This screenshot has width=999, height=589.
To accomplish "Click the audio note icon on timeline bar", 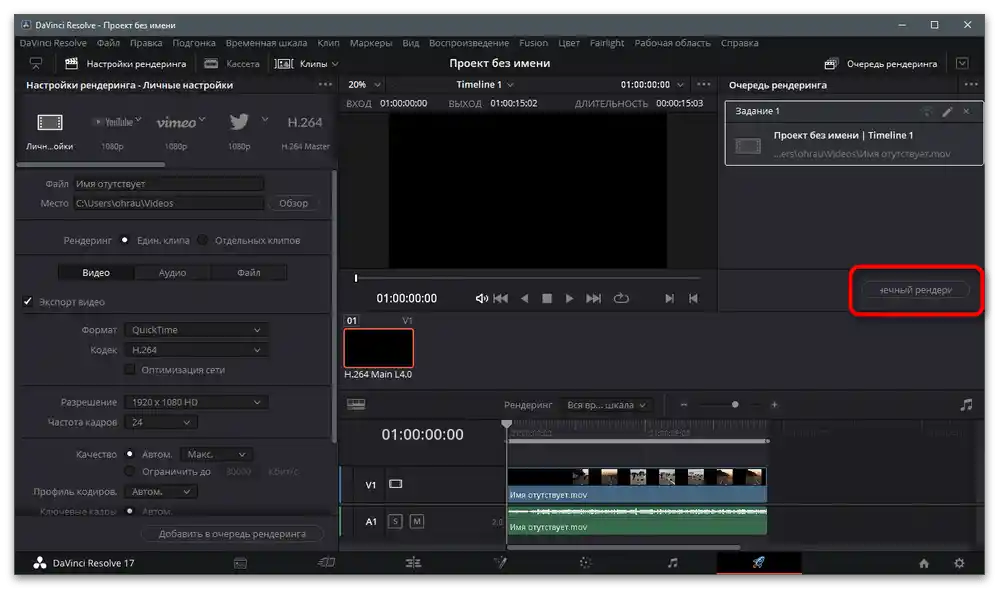I will (x=967, y=405).
